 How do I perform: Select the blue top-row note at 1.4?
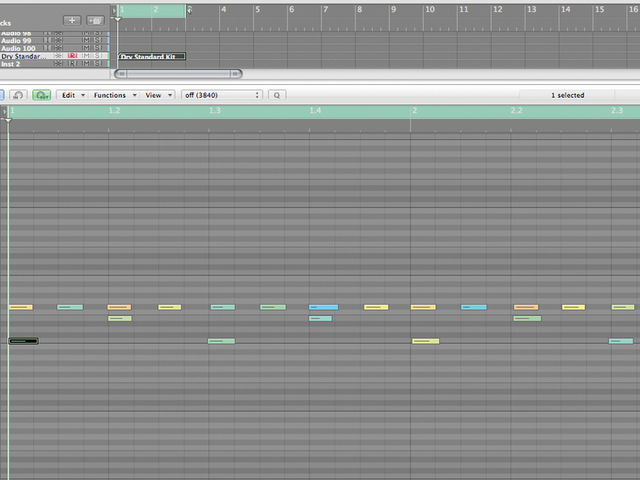(x=324, y=307)
